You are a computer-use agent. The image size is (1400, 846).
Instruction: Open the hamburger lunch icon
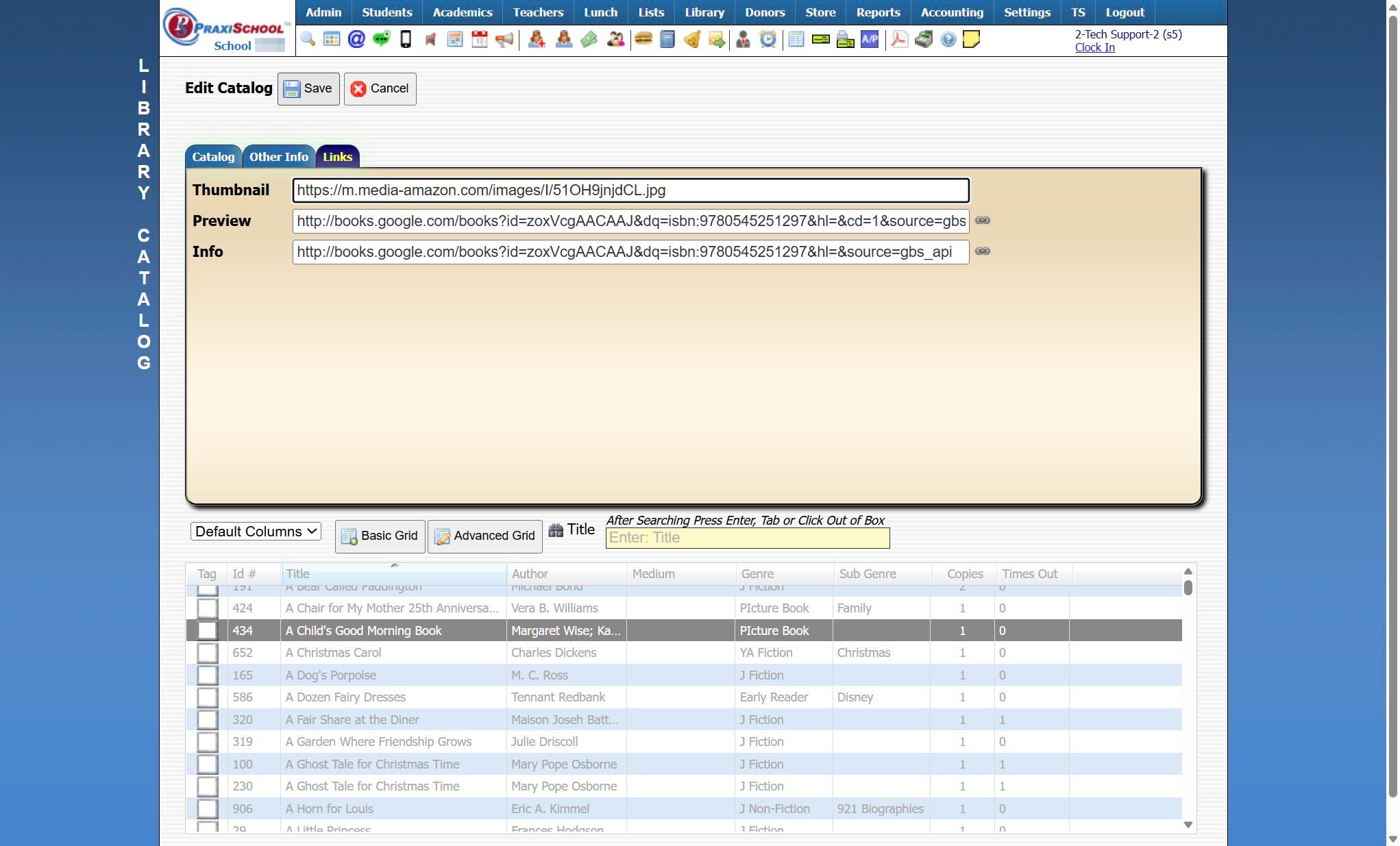(x=643, y=40)
